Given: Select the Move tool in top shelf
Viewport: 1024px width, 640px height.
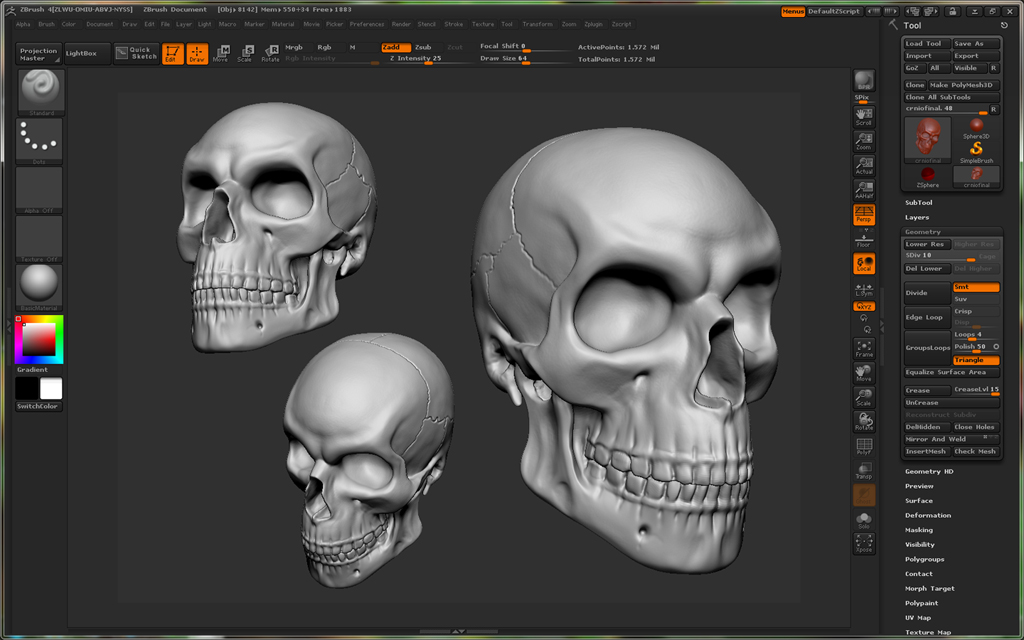Looking at the screenshot, I should [221, 54].
